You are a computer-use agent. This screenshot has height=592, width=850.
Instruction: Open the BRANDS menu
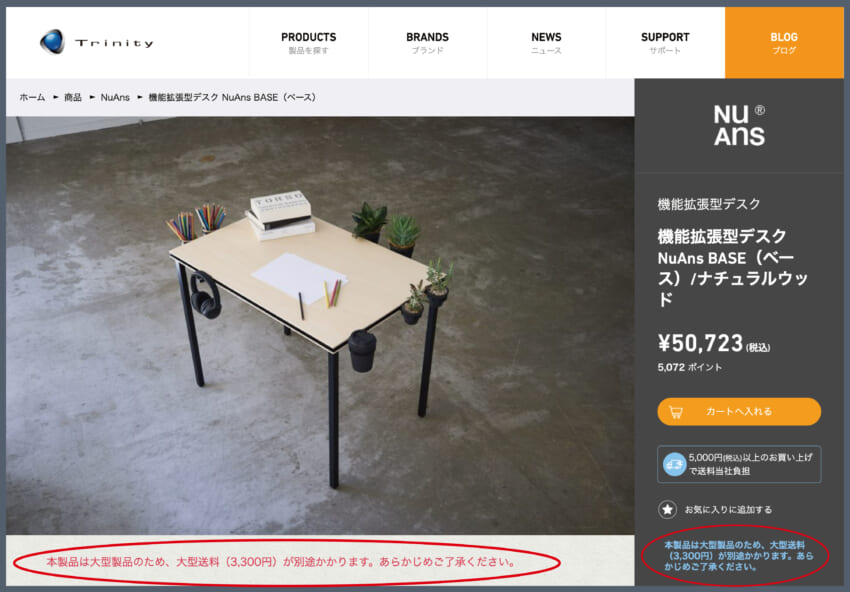coord(427,43)
